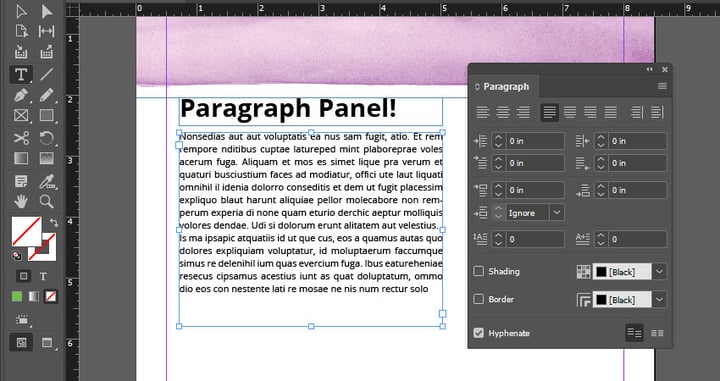Select the Gap tool

pyautogui.click(x=46, y=31)
